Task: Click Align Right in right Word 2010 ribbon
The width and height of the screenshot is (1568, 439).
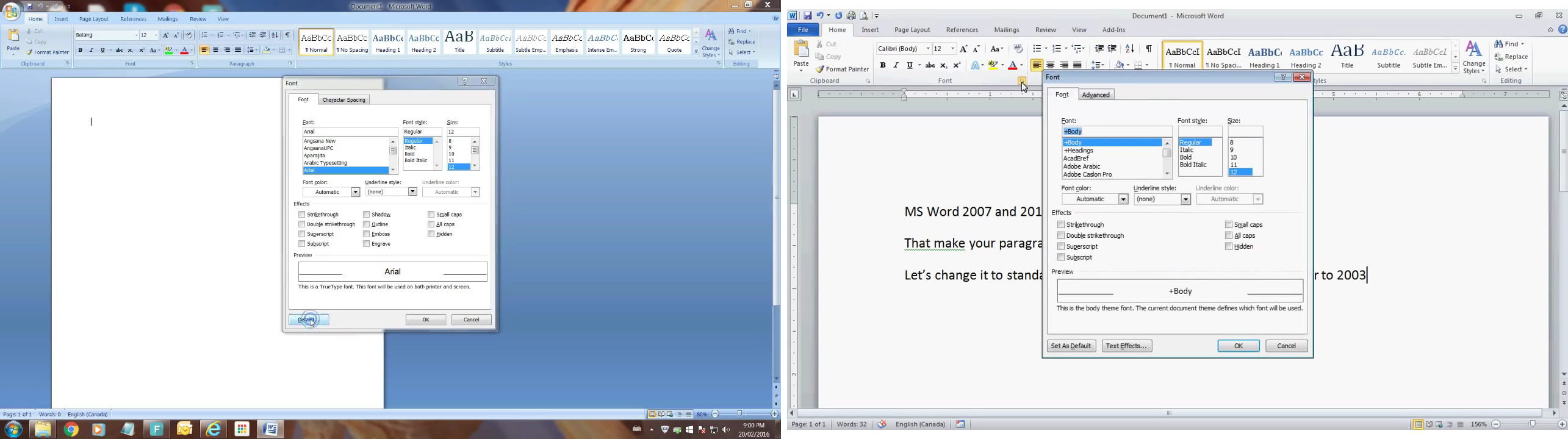Action: (1064, 65)
